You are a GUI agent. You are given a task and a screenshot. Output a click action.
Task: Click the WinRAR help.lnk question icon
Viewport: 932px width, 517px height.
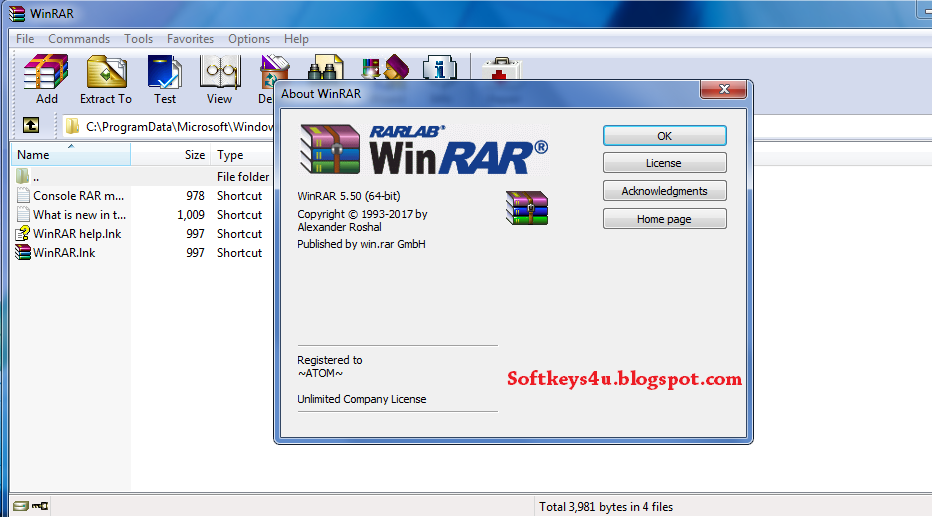pyautogui.click(x=23, y=234)
